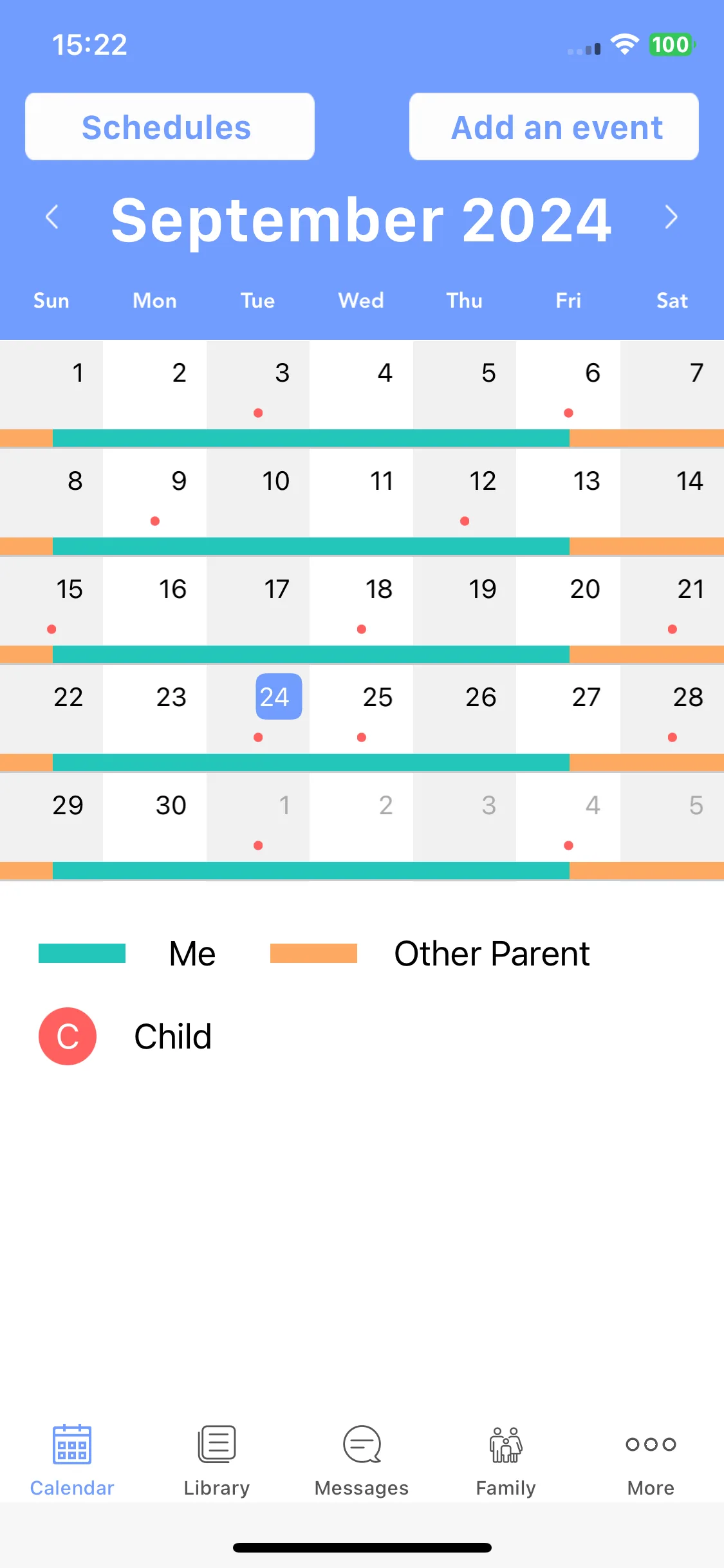Viewport: 724px width, 1568px height.
Task: Open the Calendar tab icon
Action: click(72, 1444)
